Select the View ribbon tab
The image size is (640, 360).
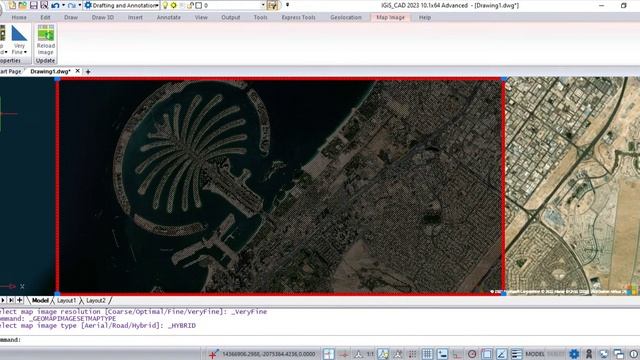[x=201, y=18]
